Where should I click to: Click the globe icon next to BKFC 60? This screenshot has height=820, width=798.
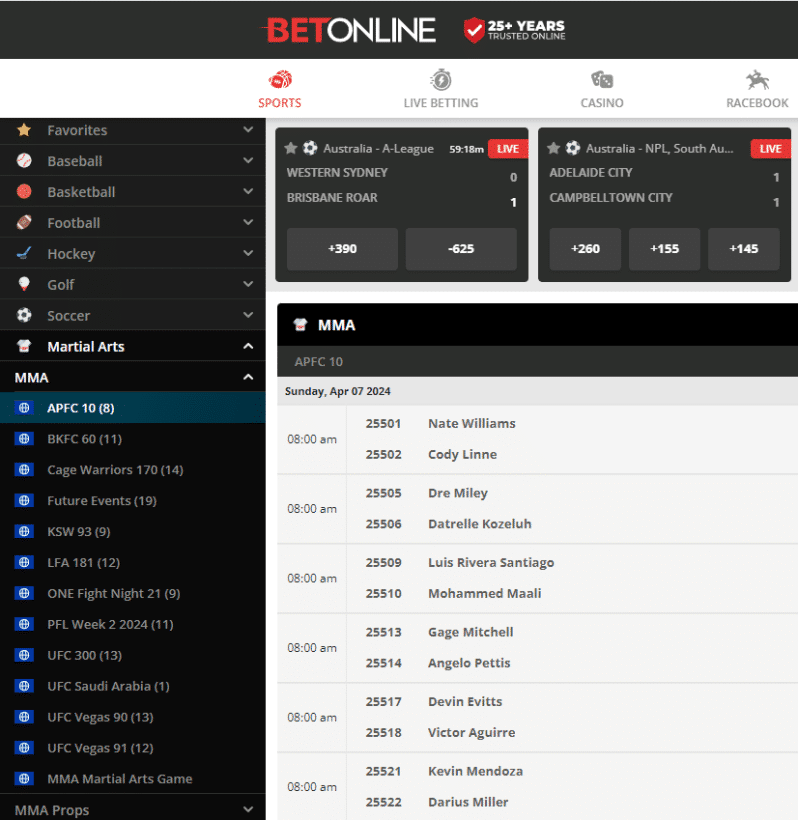24,439
